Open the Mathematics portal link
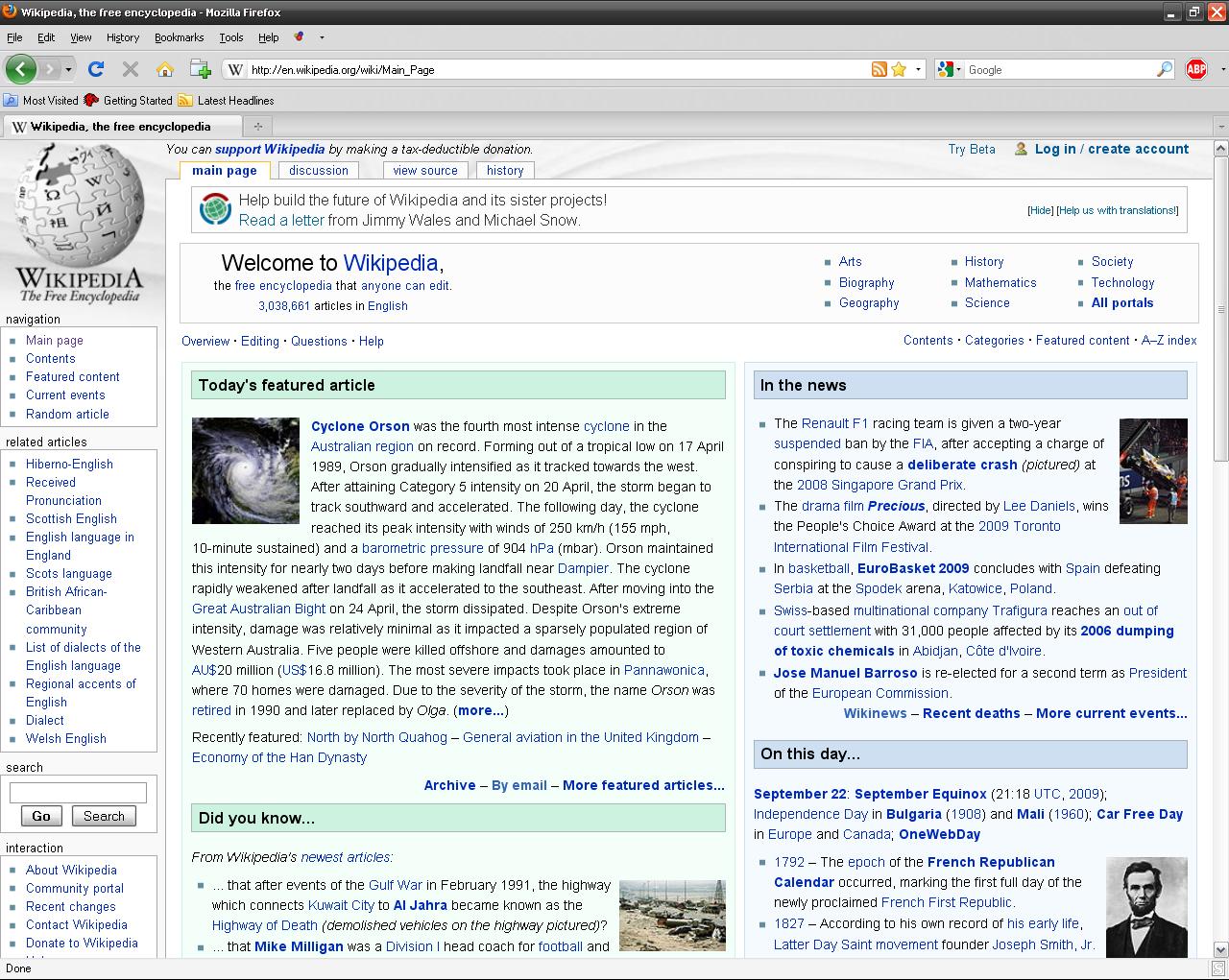 tap(1000, 282)
